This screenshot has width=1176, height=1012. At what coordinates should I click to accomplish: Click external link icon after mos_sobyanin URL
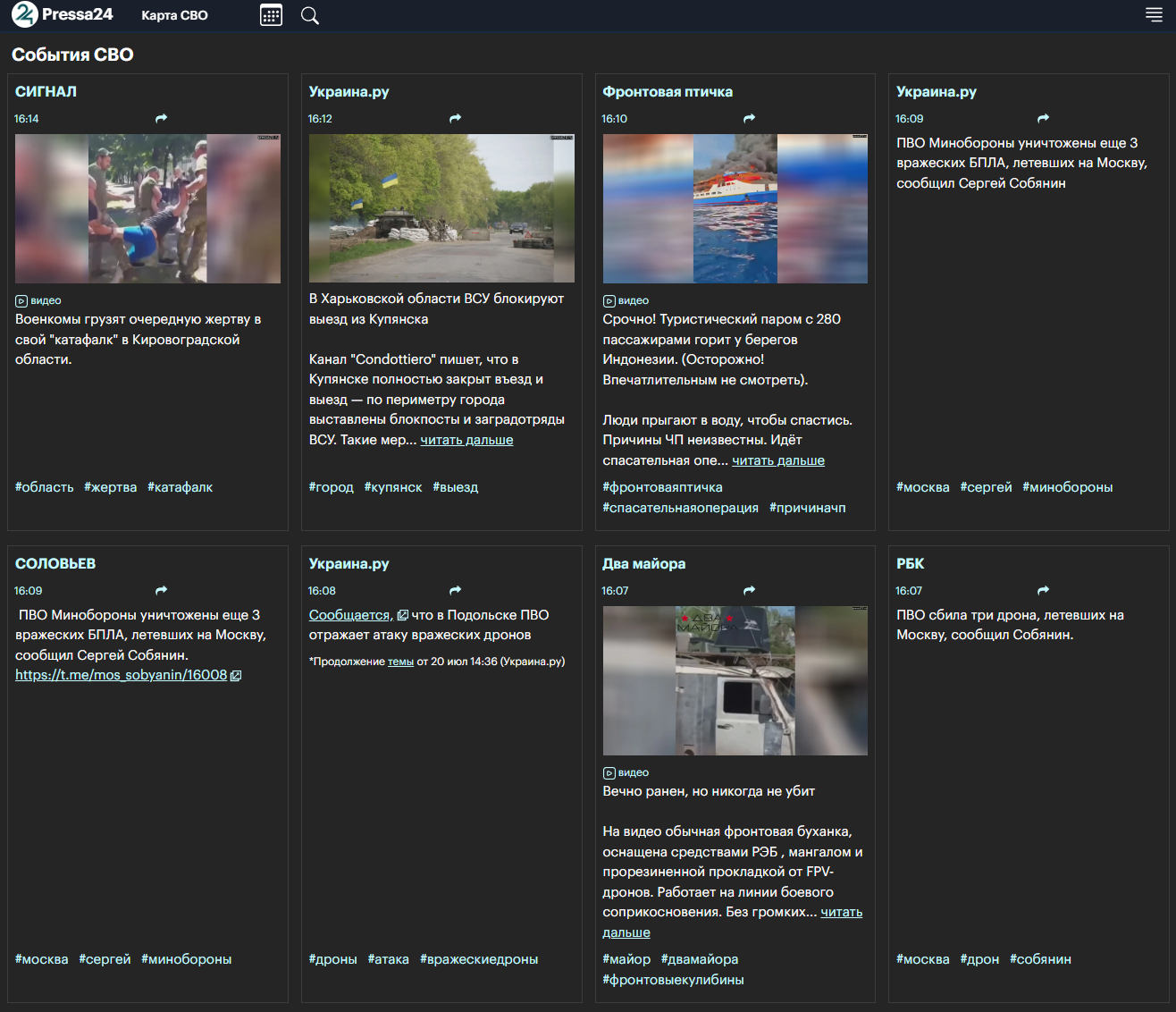pyautogui.click(x=236, y=676)
